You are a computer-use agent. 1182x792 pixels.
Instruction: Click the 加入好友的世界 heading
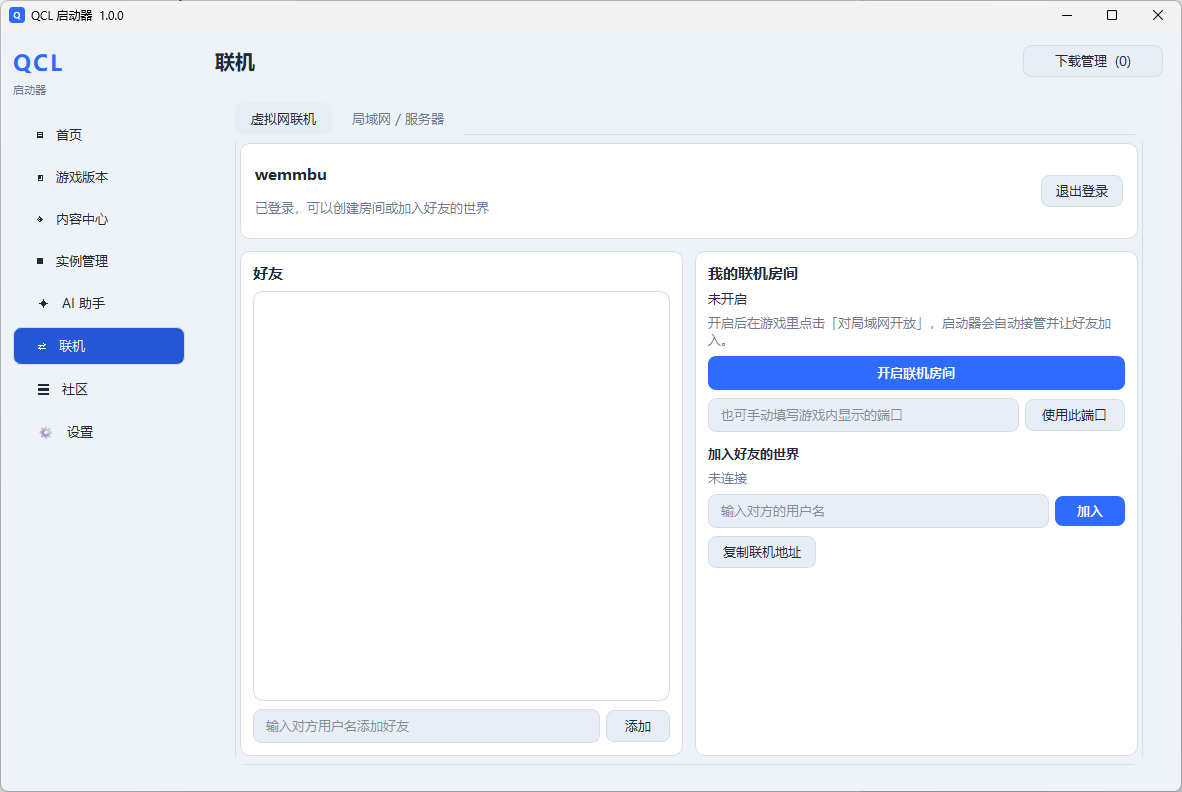pyautogui.click(x=753, y=454)
